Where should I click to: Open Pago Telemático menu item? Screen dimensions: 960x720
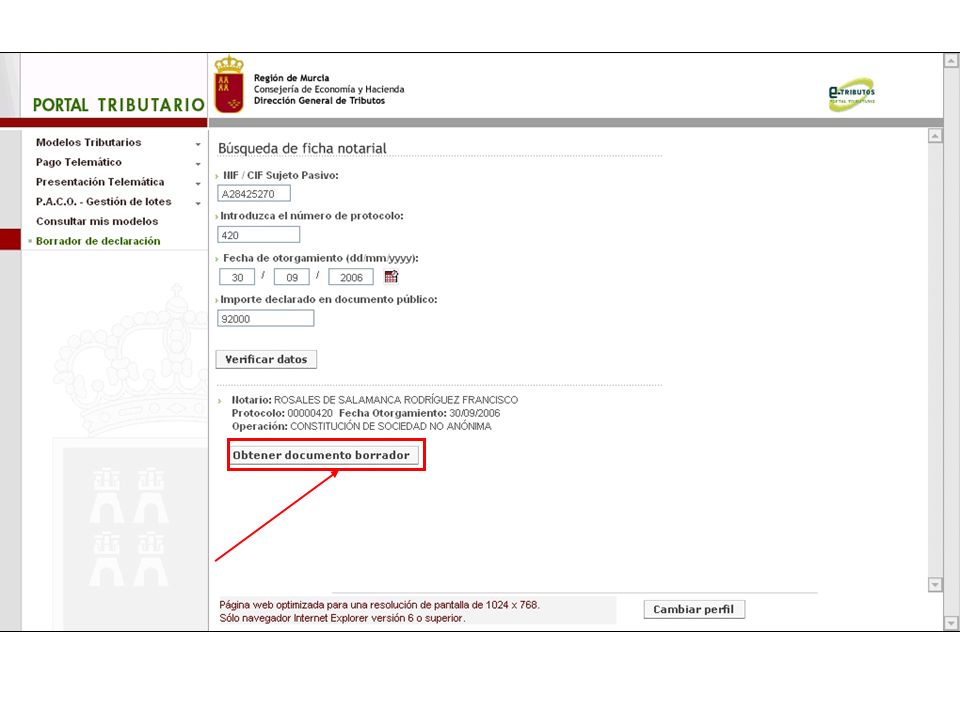(x=78, y=162)
